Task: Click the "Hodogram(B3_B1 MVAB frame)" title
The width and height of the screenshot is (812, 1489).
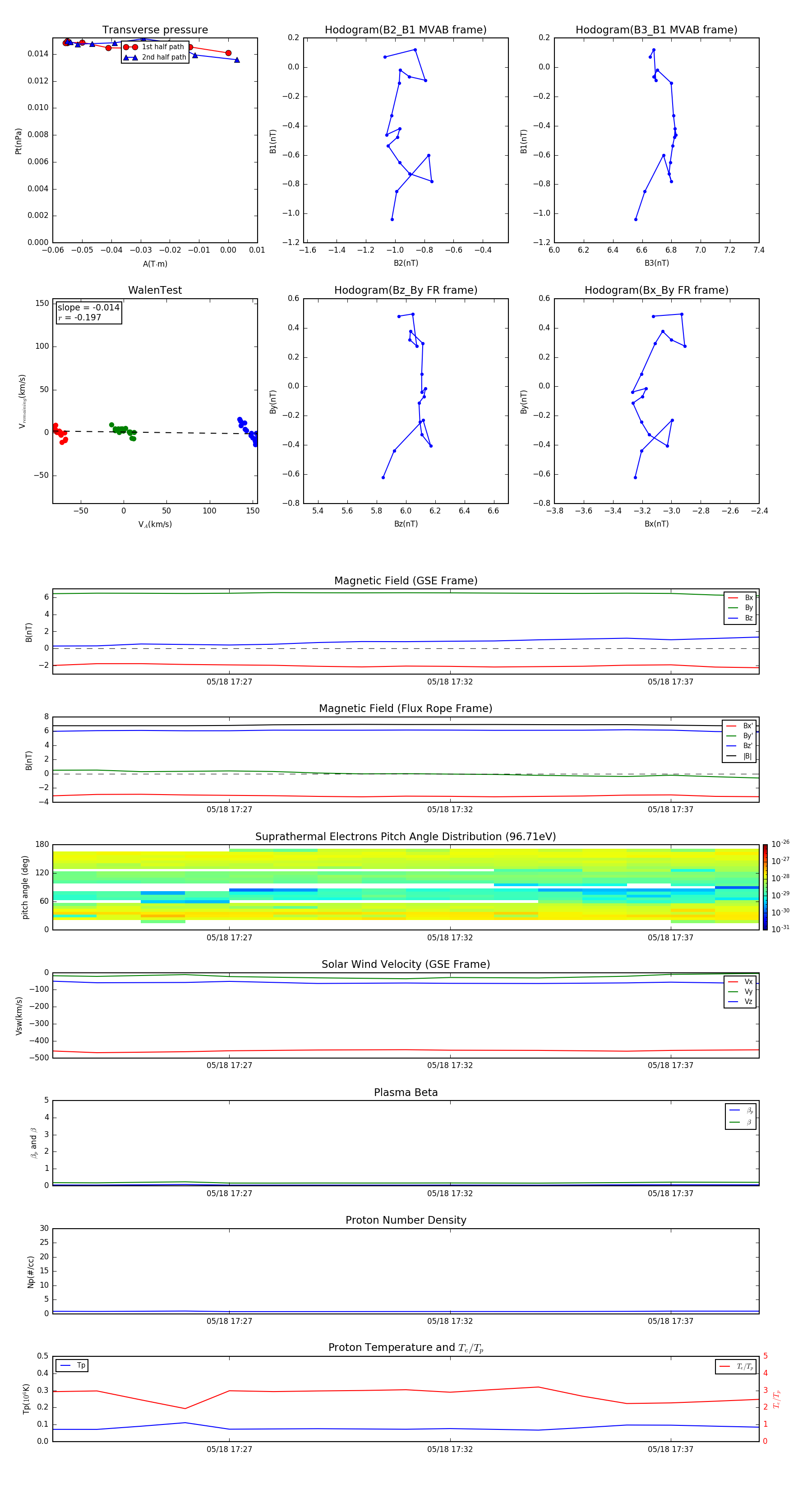Action: [x=656, y=30]
